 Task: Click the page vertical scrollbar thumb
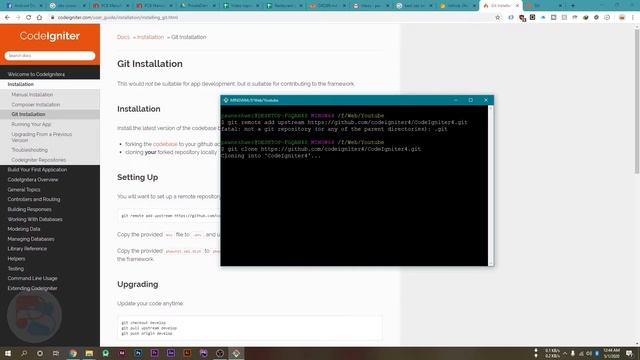pyautogui.click(x=637, y=102)
